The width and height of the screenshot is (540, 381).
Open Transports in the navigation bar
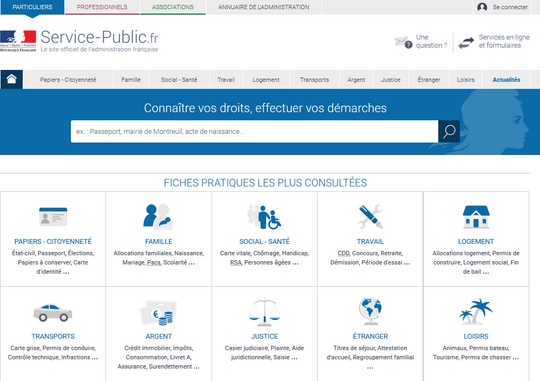point(314,80)
